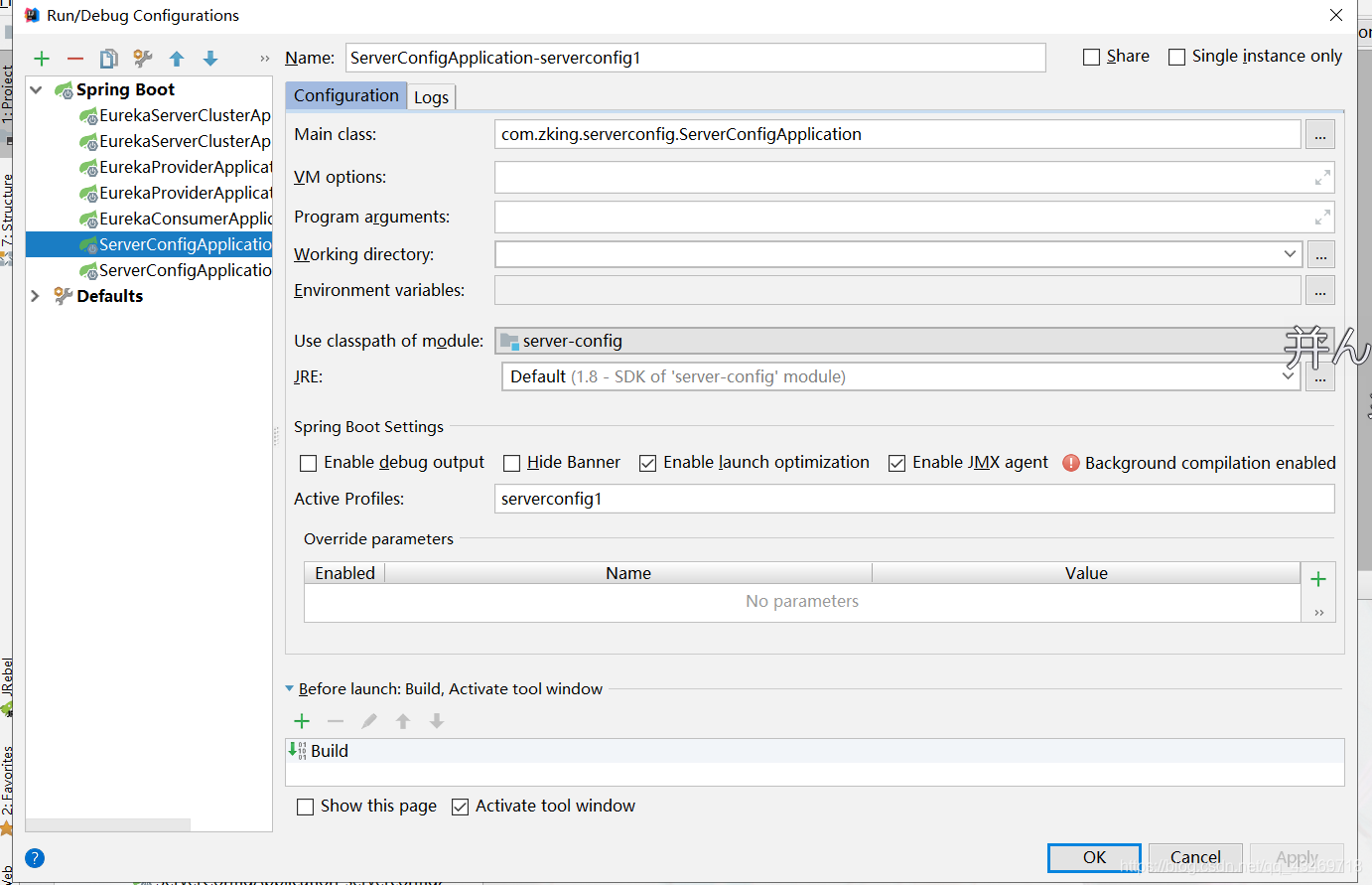Show more configuration toolbar actions chevron
The height and width of the screenshot is (885, 1372).
[x=264, y=59]
